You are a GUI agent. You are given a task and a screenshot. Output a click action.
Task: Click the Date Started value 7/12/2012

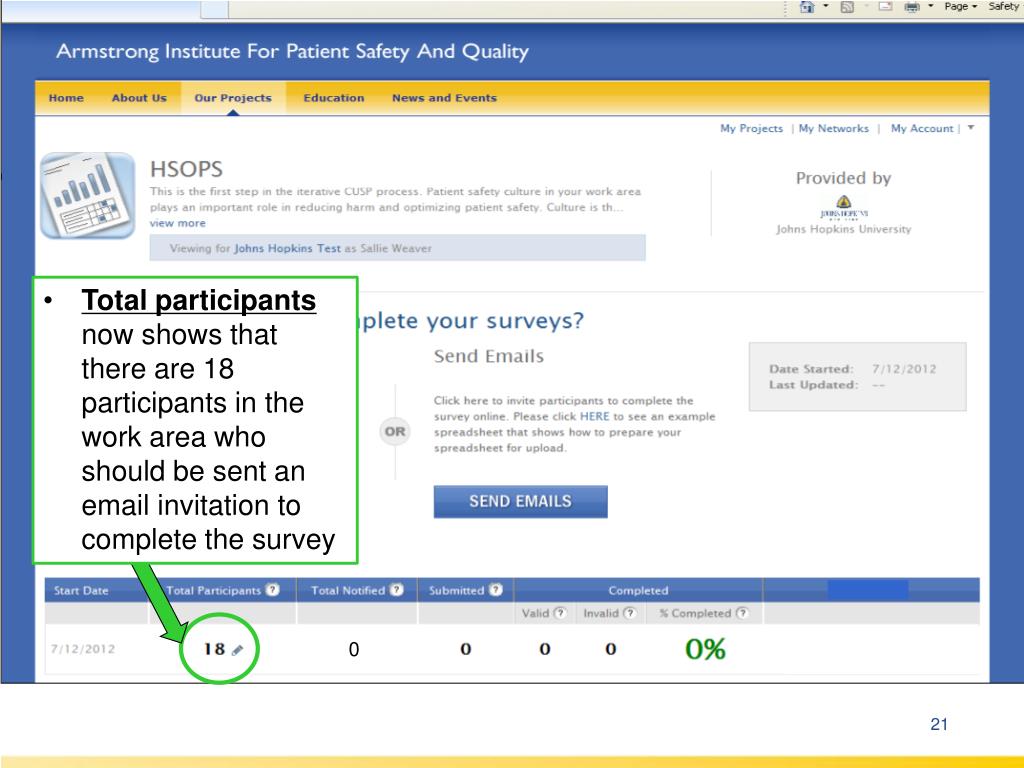[x=904, y=369]
